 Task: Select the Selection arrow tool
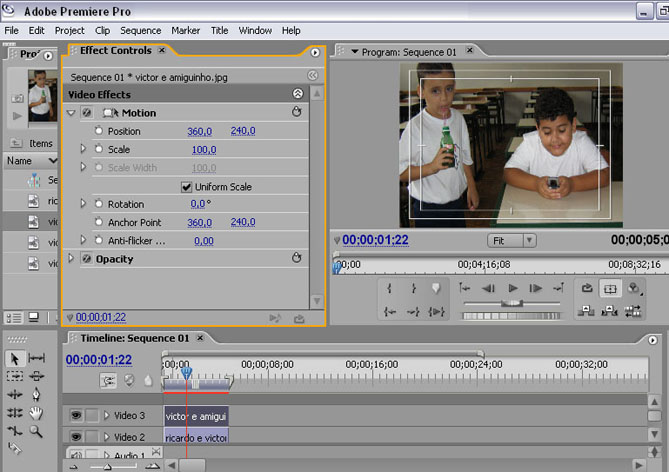[15, 358]
